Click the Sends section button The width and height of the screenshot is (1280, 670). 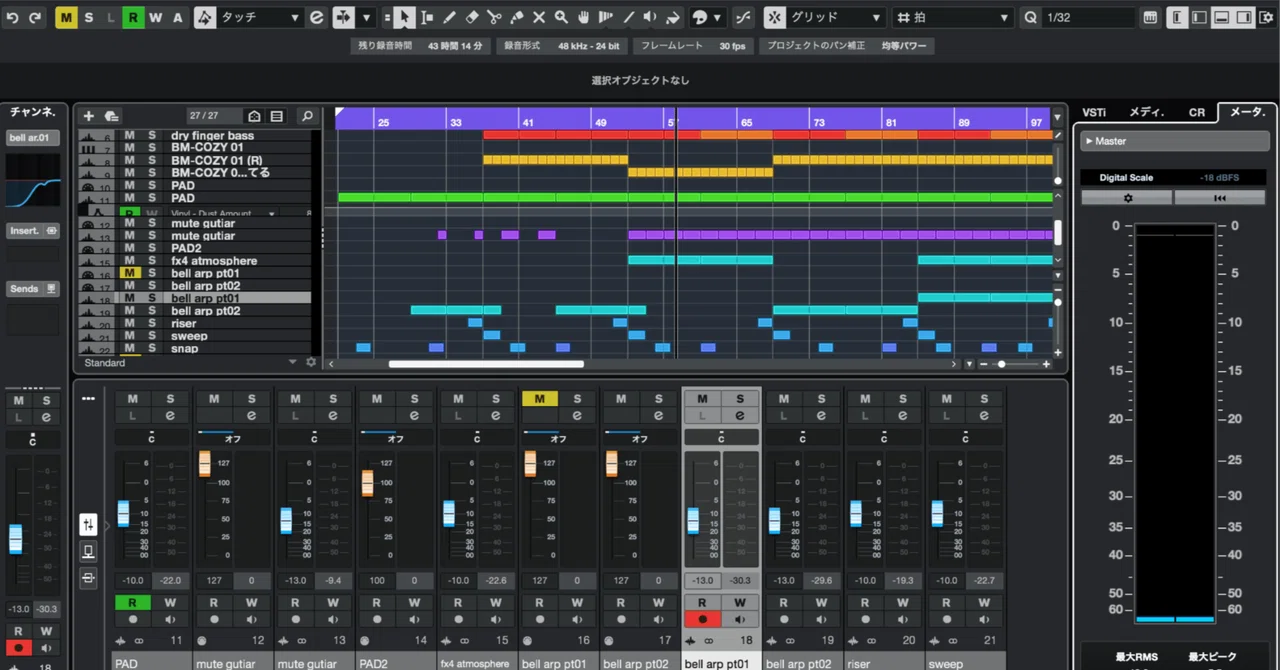[x=33, y=288]
